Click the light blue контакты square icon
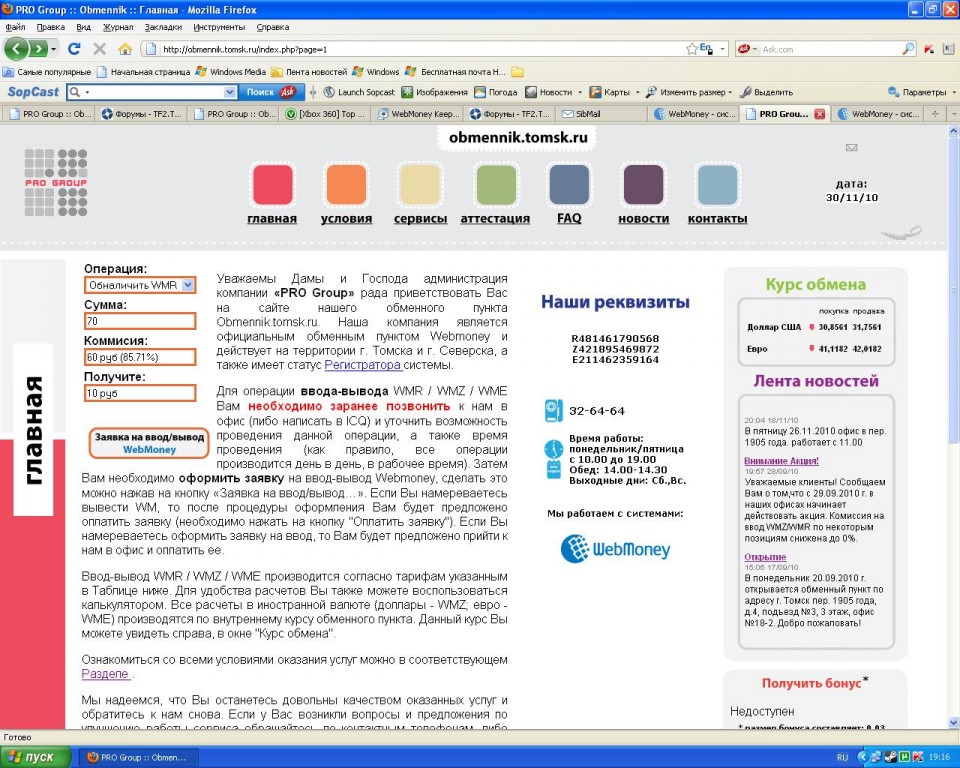The image size is (960, 768). point(717,184)
